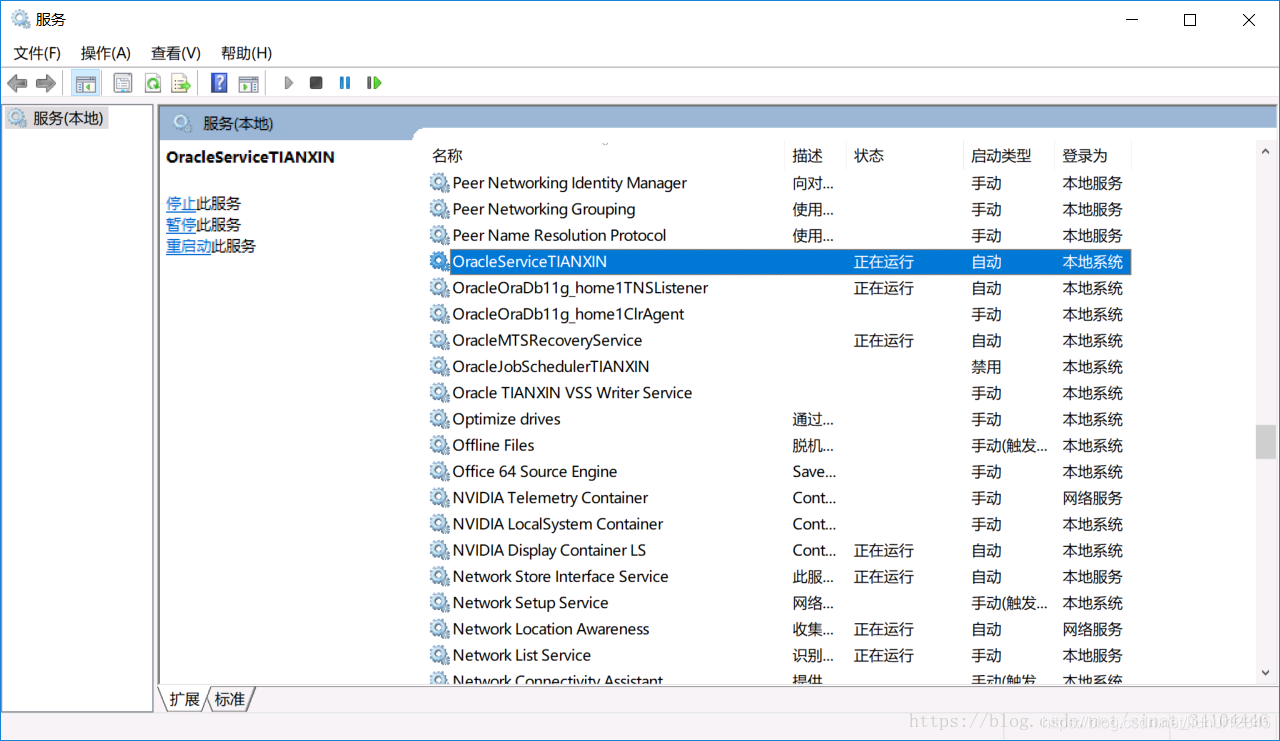Click the 暂停 service link
1280x741 pixels.
point(181,224)
